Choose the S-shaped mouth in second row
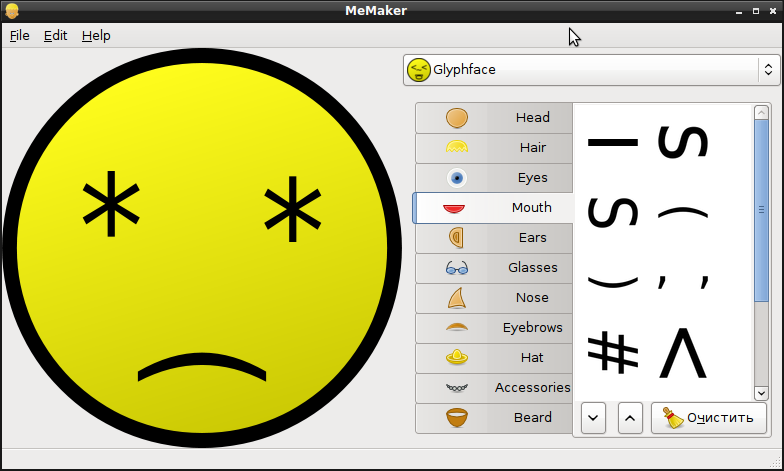The image size is (784, 471). click(x=613, y=212)
